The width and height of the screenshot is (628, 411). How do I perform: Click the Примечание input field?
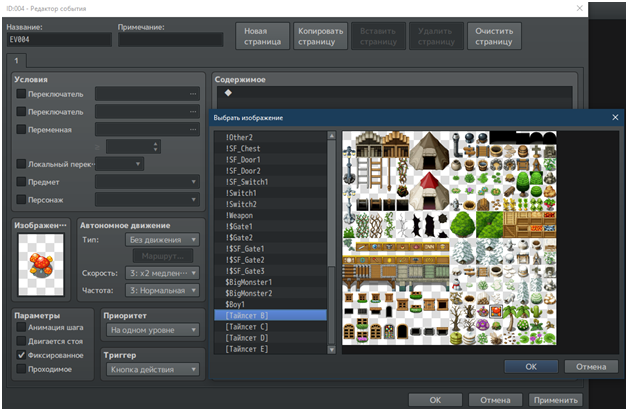coord(171,39)
